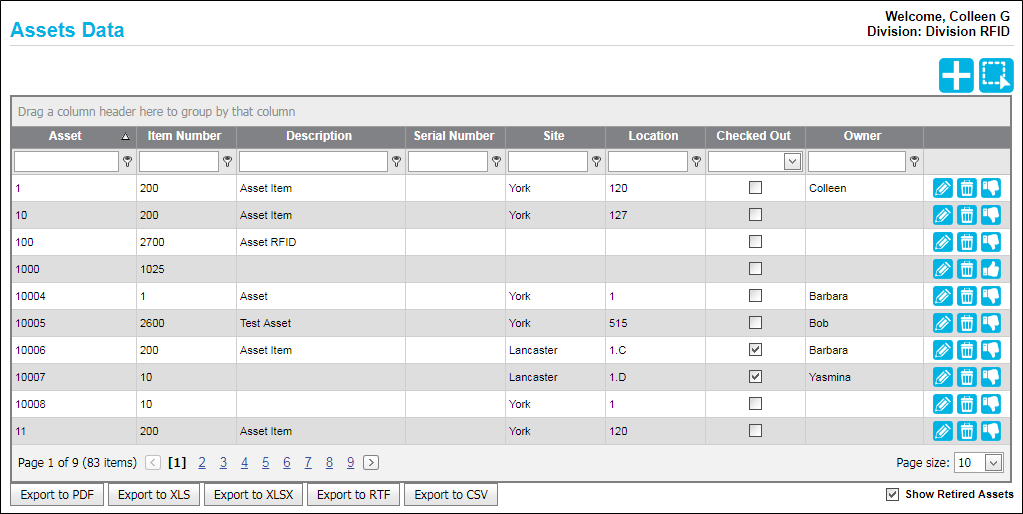This screenshot has width=1023, height=514.
Task: Click filter icon next to Owner field
Action: (915, 162)
